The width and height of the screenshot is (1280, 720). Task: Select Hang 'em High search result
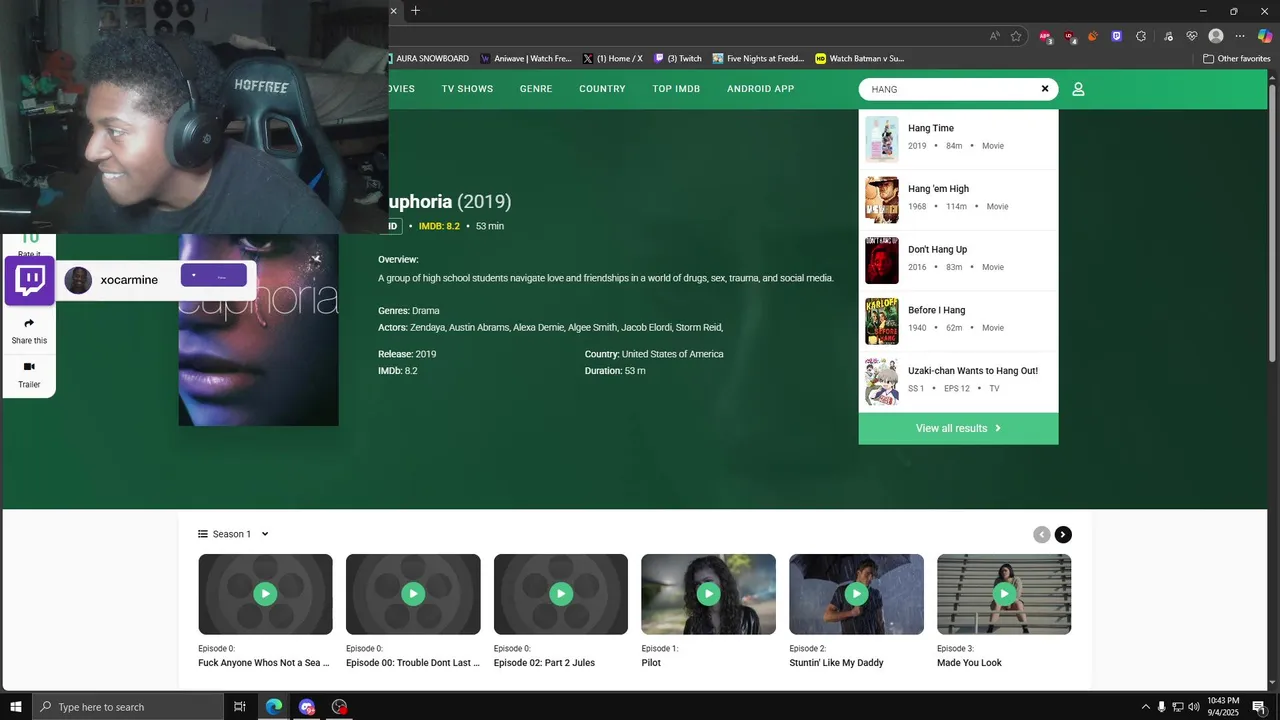(x=958, y=200)
